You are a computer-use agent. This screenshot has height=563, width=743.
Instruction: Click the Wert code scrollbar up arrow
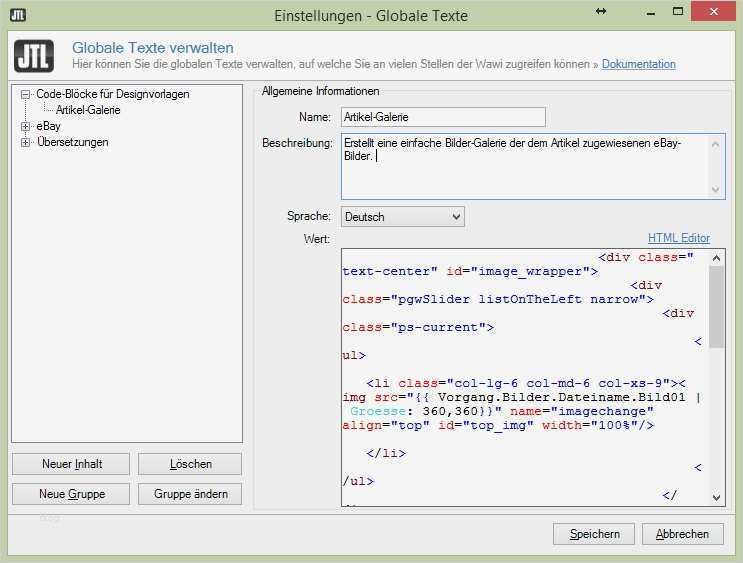(x=717, y=258)
